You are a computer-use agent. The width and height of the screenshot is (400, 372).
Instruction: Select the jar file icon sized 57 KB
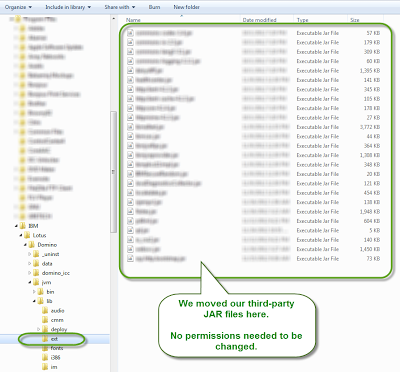[x=130, y=33]
